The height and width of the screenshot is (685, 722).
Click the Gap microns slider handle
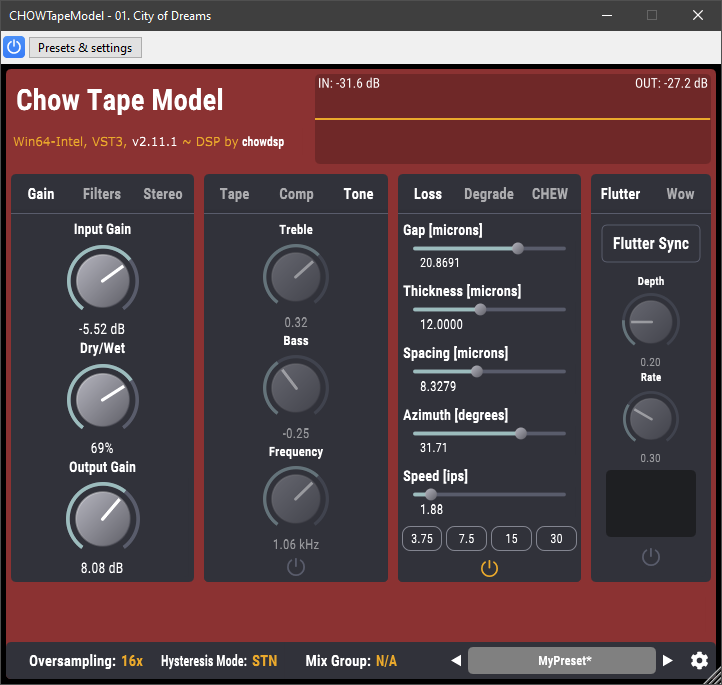pos(518,249)
